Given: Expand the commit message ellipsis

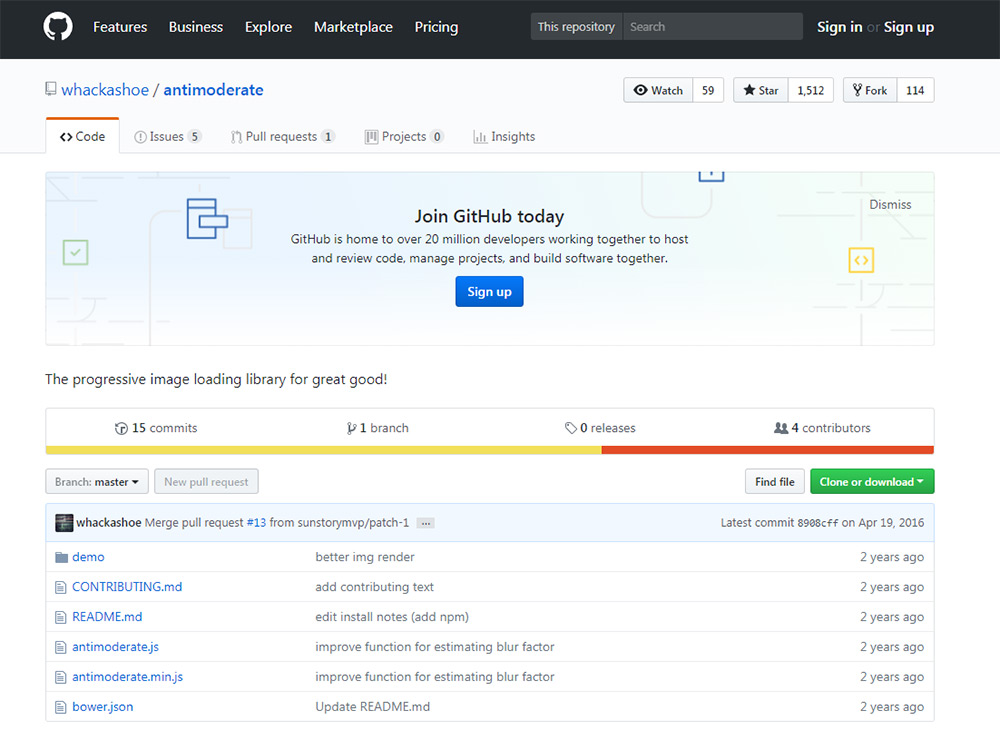Looking at the screenshot, I should 425,523.
